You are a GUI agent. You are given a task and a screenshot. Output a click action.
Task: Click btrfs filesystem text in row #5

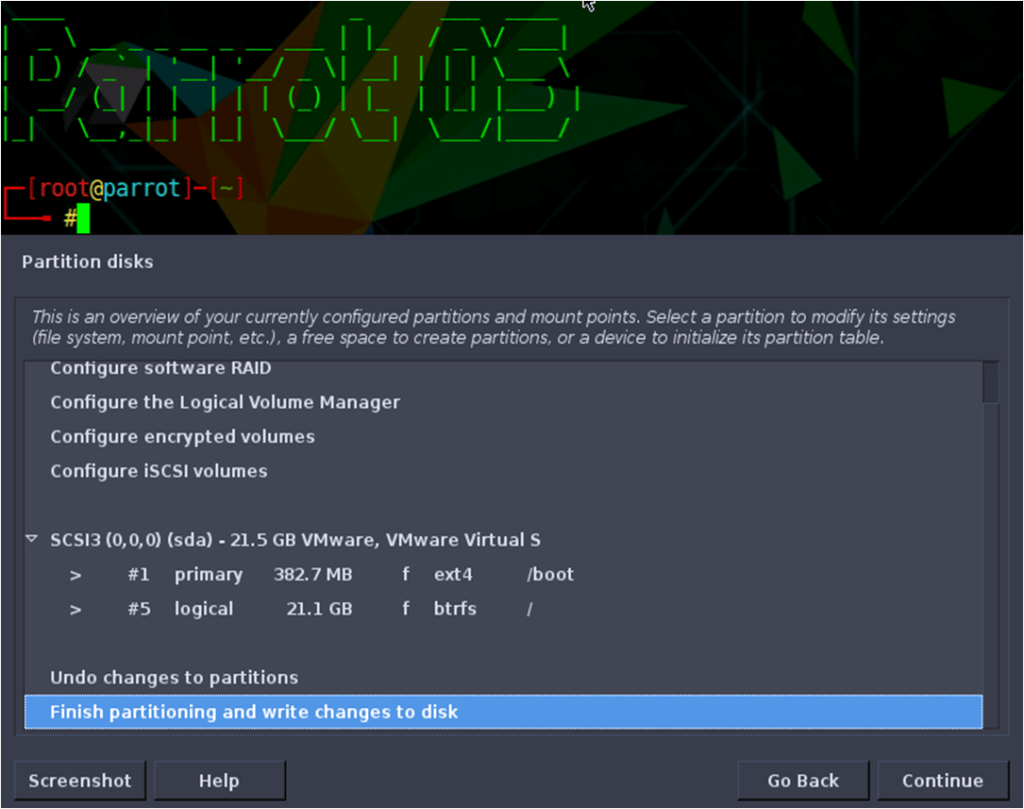pyautogui.click(x=455, y=609)
